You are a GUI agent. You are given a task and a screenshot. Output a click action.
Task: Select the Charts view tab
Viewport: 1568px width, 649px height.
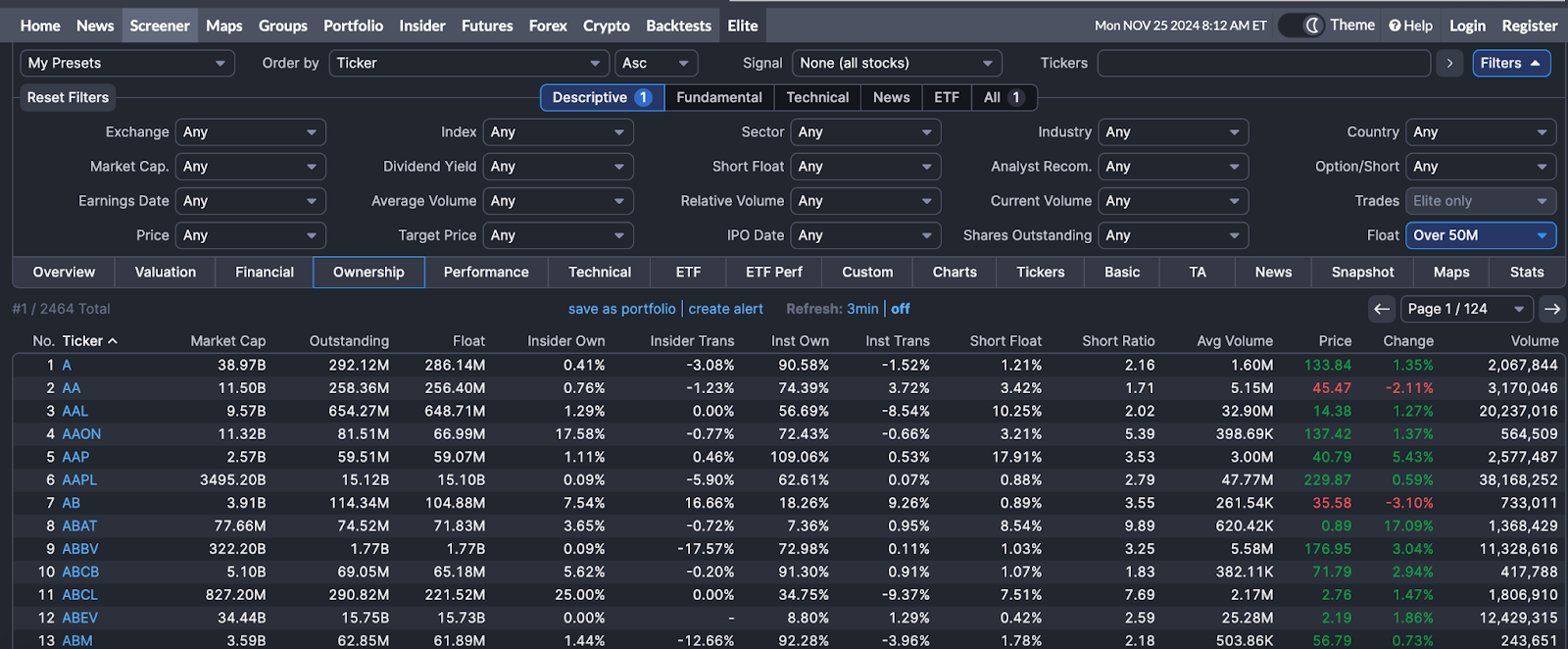click(955, 273)
